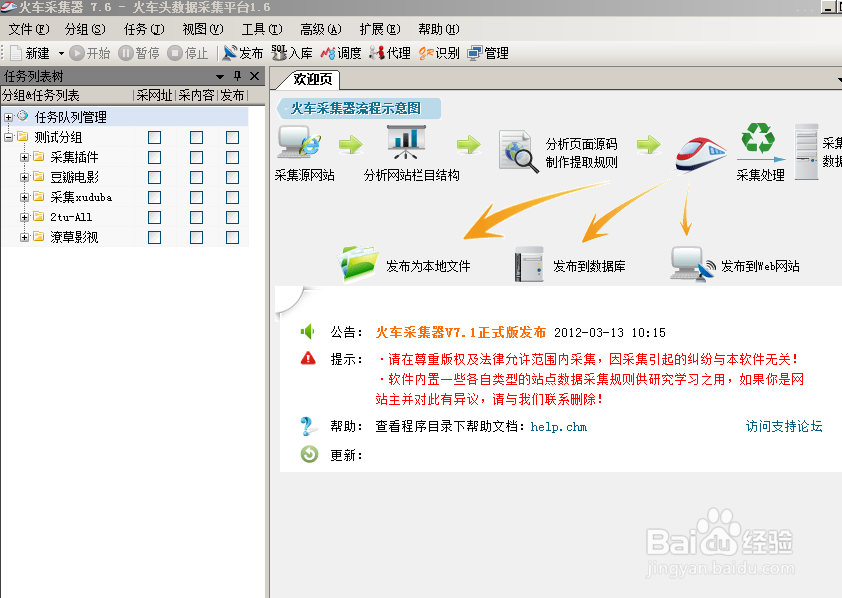
Task: Open the 视图(V) menu
Action: (203, 29)
